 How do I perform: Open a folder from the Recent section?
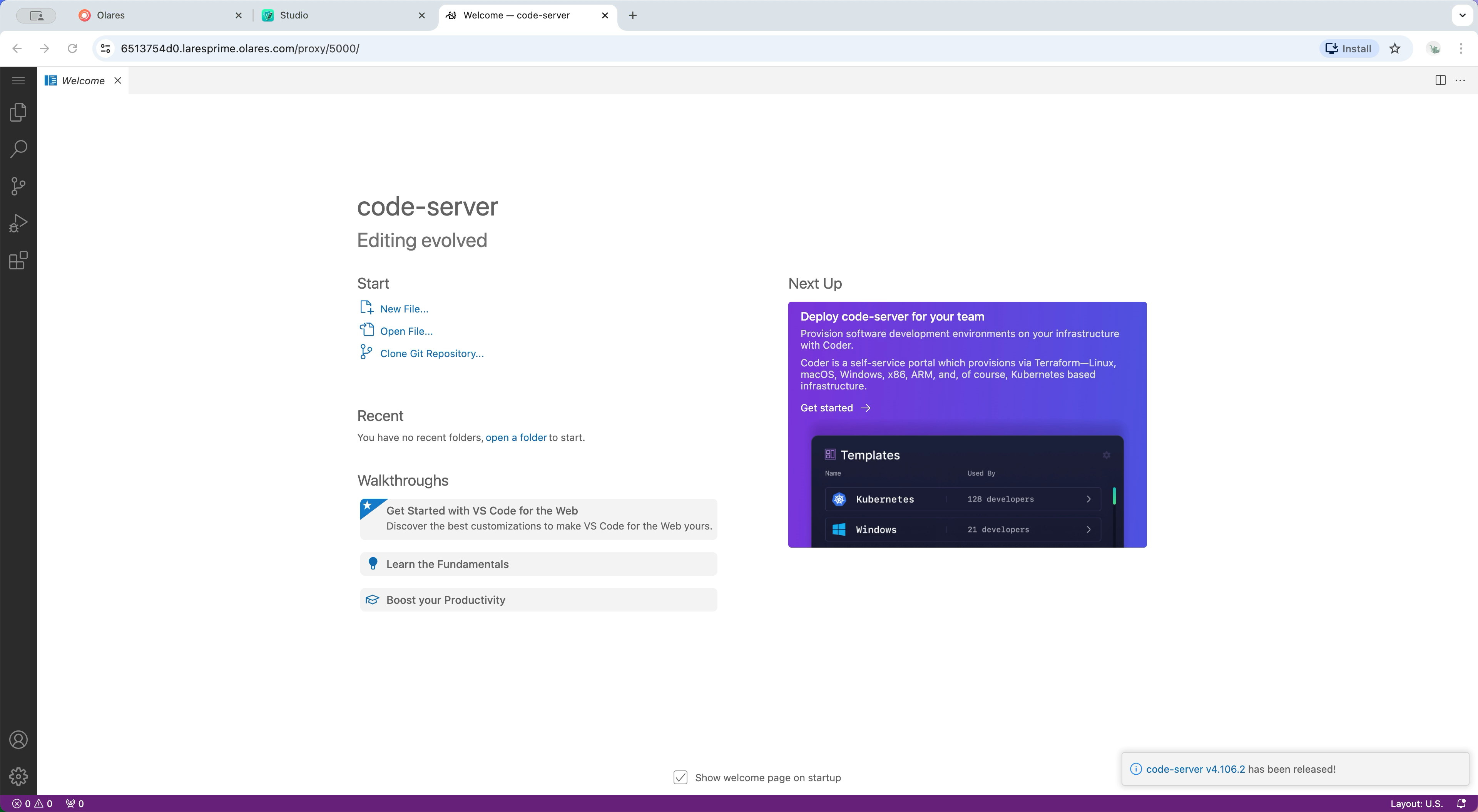point(515,437)
